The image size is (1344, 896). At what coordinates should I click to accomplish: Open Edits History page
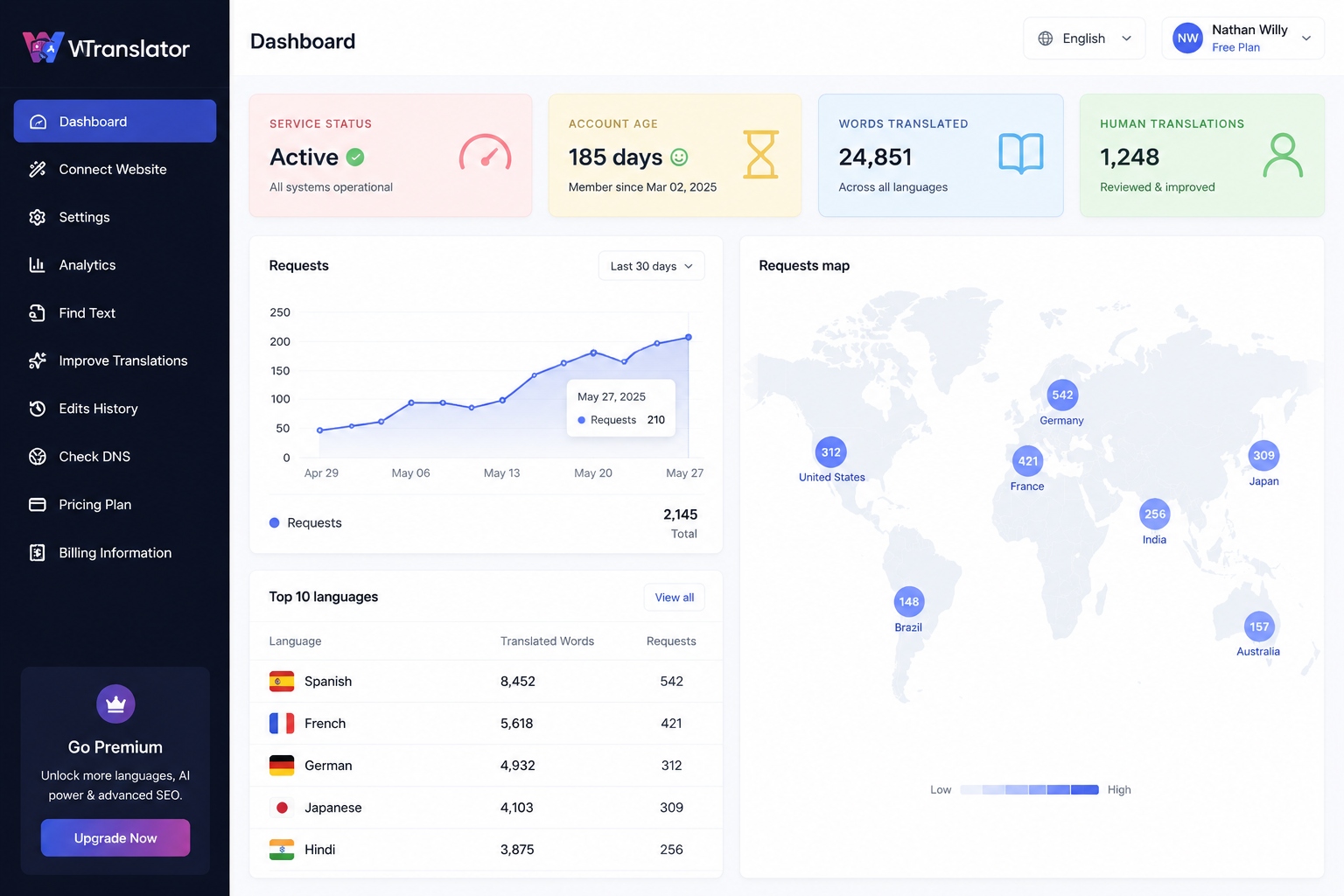(x=115, y=409)
